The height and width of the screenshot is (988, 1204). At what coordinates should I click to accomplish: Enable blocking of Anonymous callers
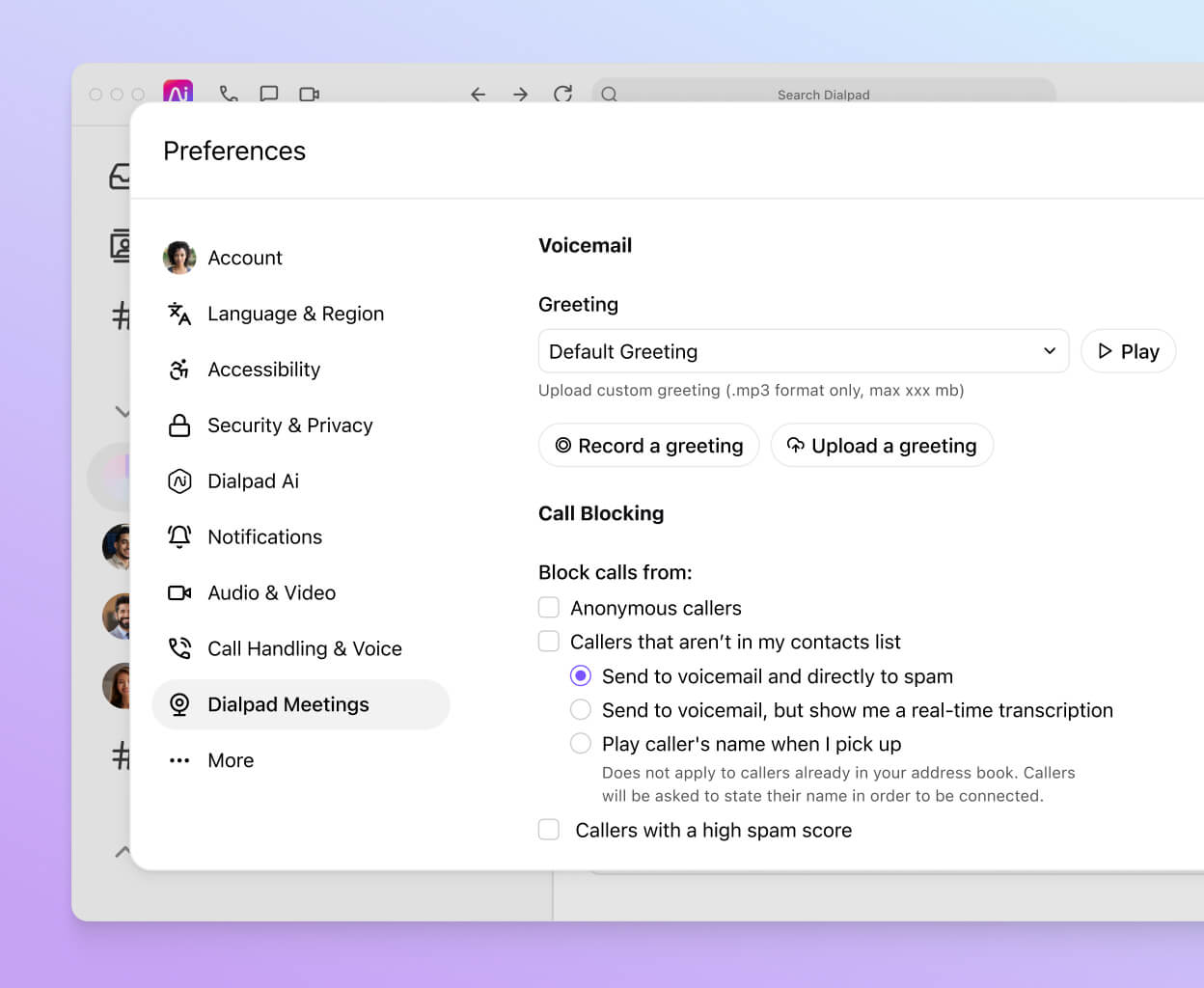click(549, 607)
